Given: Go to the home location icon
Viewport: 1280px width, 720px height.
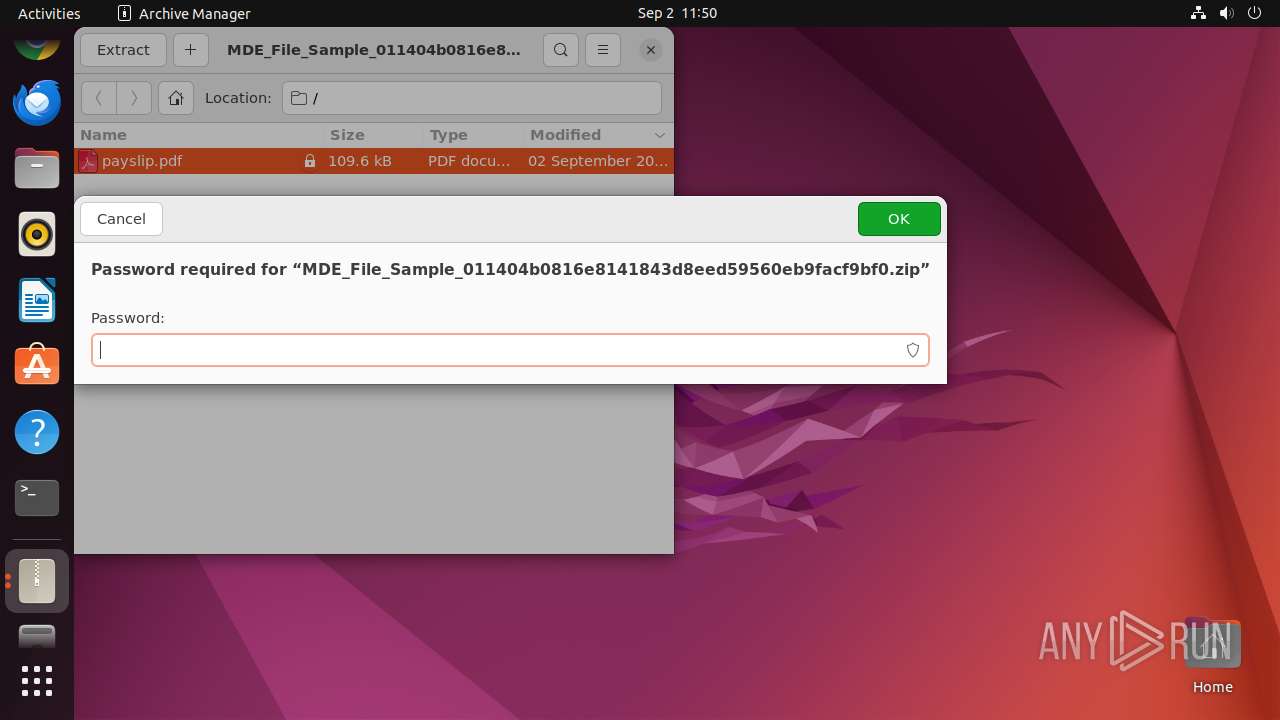Looking at the screenshot, I should point(176,98).
